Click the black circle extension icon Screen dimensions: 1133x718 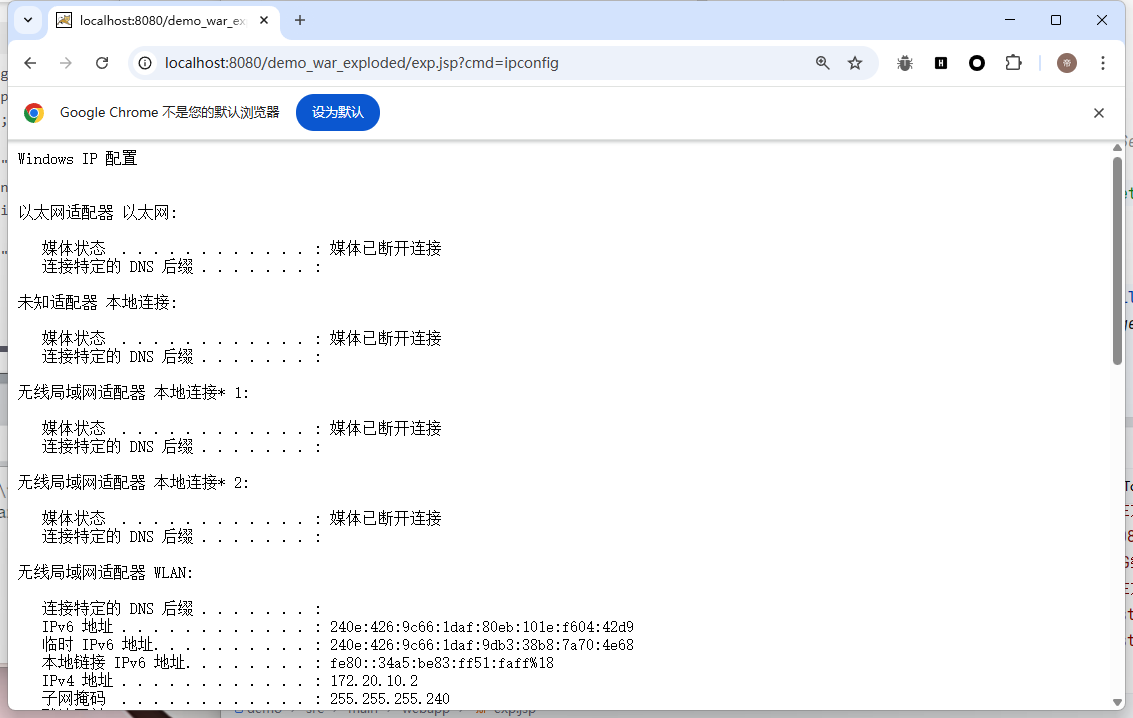[x=977, y=63]
